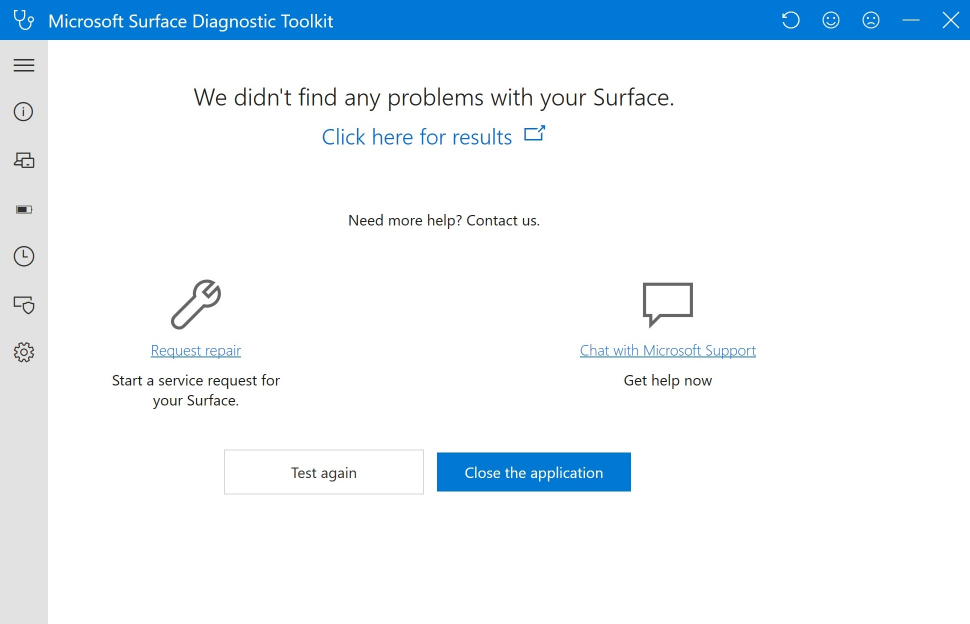Image resolution: width=970 pixels, height=624 pixels.
Task: Select the devices icon in the sidebar
Action: pyautogui.click(x=24, y=160)
